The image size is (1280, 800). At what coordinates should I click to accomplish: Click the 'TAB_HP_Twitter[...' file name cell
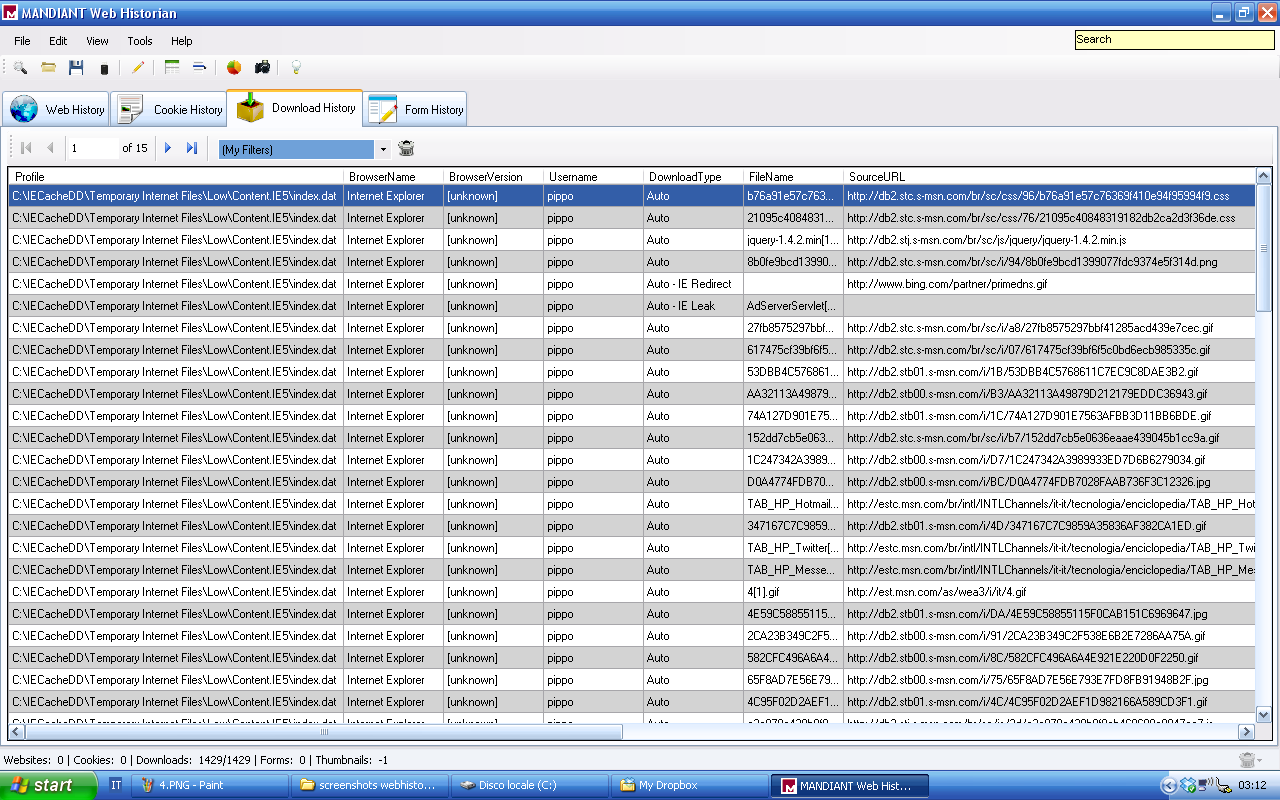pos(793,548)
